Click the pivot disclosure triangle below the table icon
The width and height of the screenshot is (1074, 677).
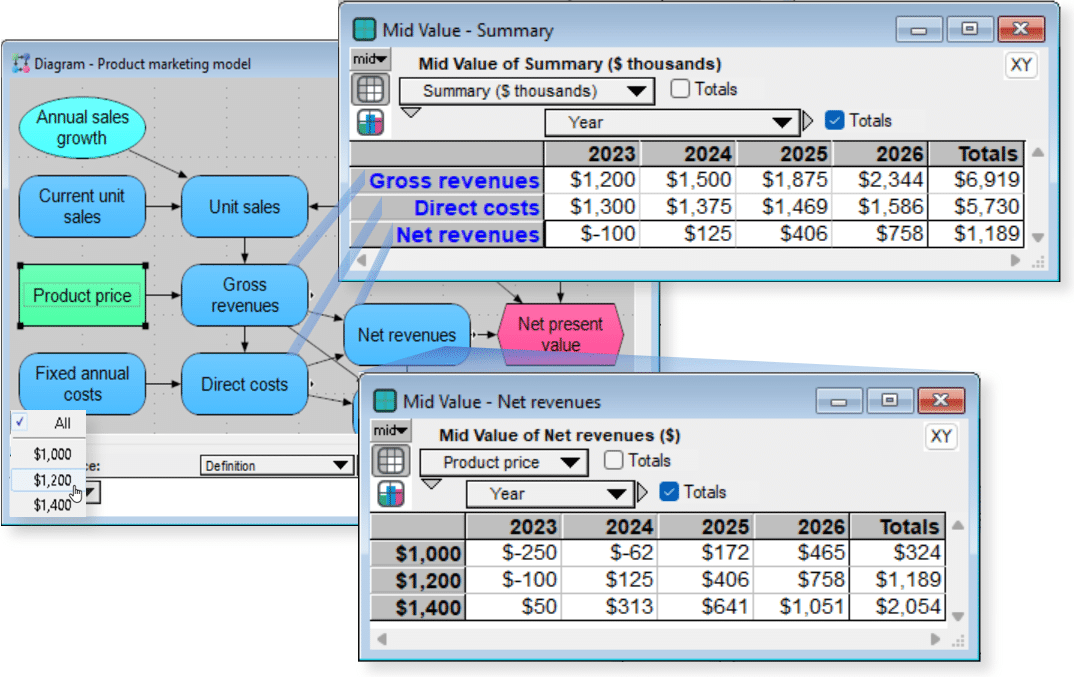point(410,113)
